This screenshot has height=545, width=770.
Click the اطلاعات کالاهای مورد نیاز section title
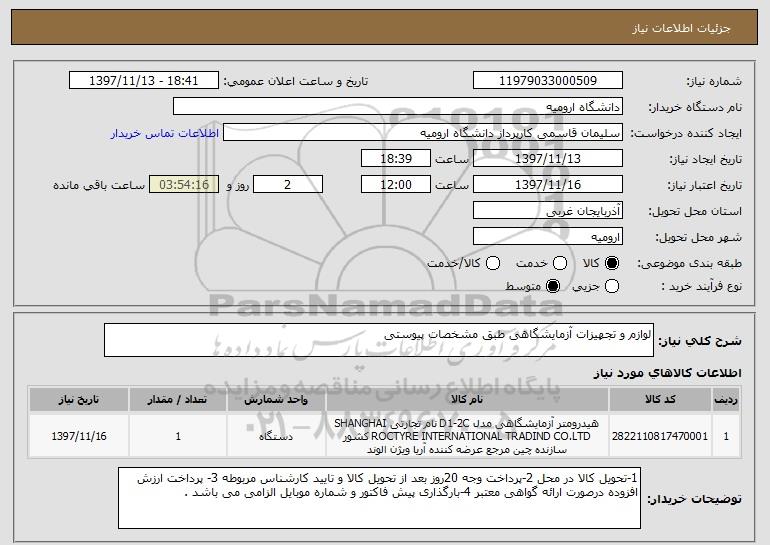[x=667, y=373]
